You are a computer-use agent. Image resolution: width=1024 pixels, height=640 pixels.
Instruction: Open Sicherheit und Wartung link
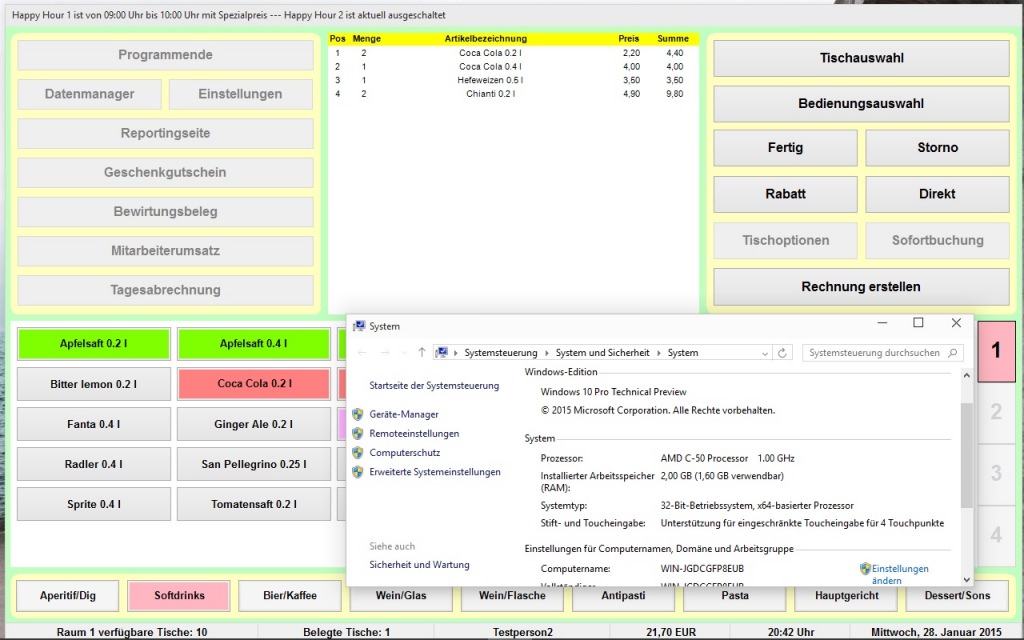[x=419, y=564]
